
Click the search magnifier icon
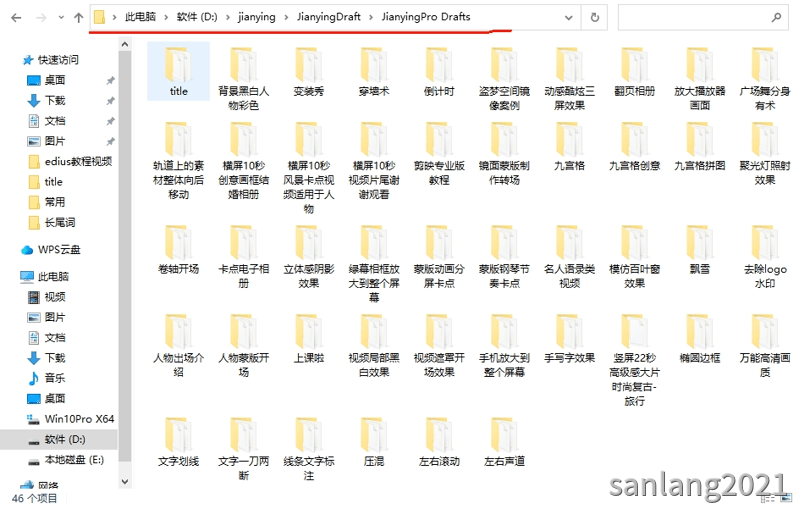click(x=776, y=17)
